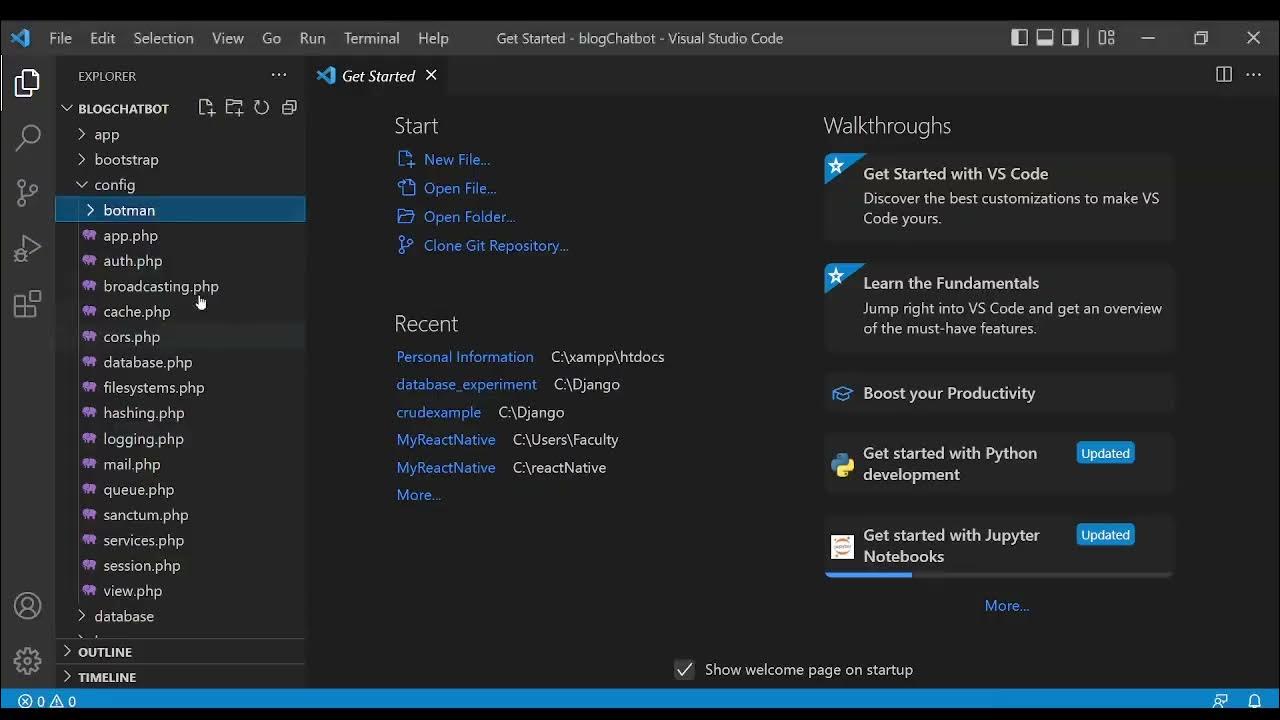The height and width of the screenshot is (720, 1280).
Task: Click the Open Folder... link
Action: [470, 216]
